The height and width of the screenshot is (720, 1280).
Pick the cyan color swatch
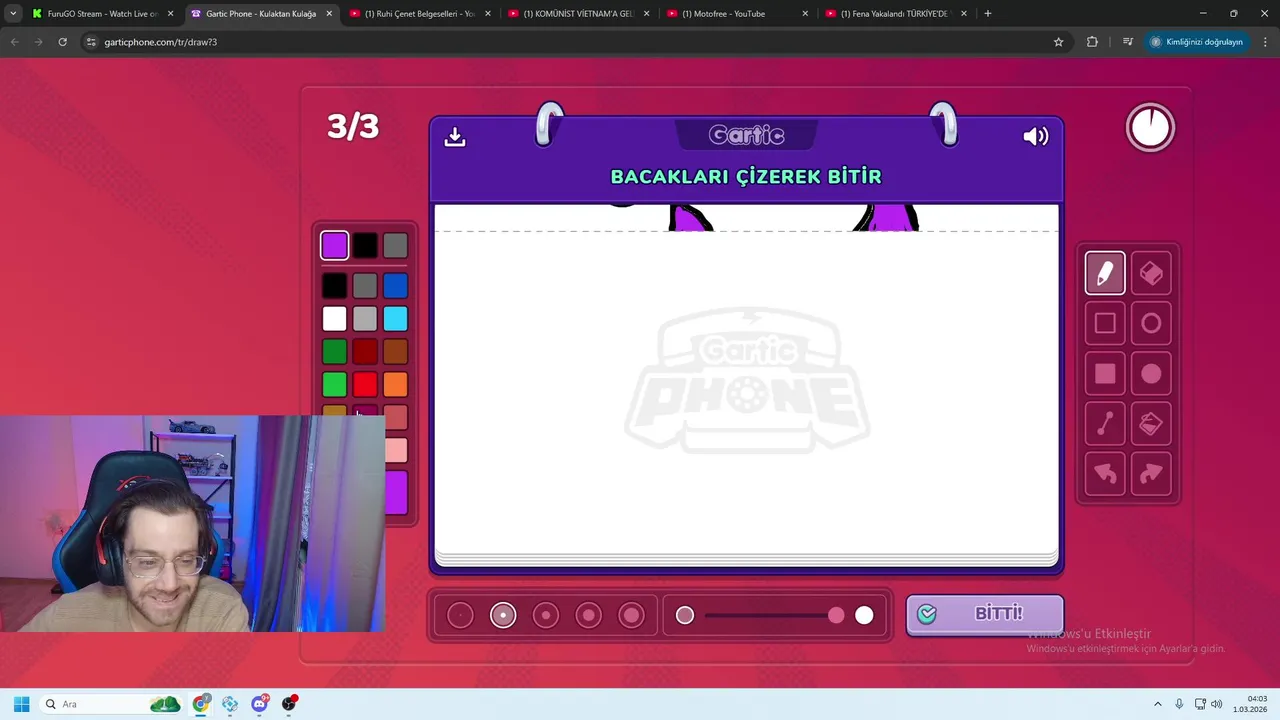point(395,319)
